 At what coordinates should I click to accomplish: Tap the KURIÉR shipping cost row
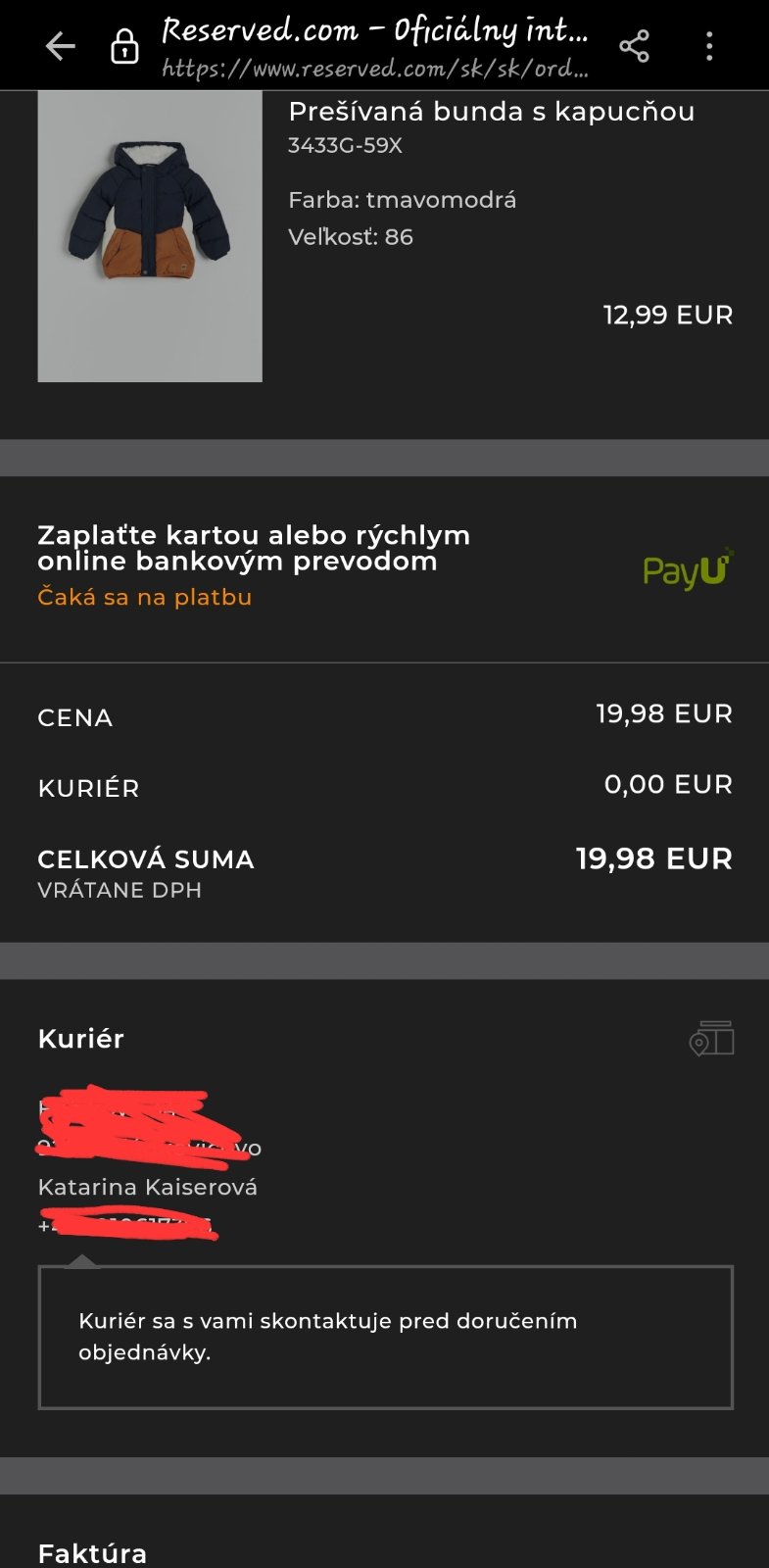coord(384,786)
